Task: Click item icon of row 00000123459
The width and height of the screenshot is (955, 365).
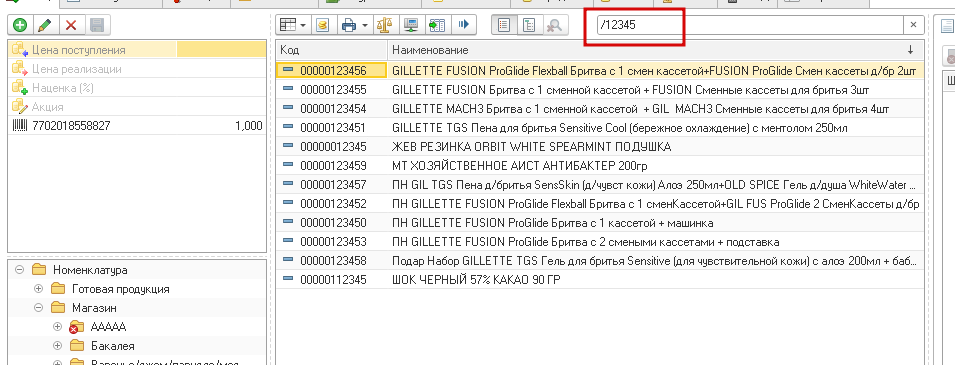Action: coord(288,165)
